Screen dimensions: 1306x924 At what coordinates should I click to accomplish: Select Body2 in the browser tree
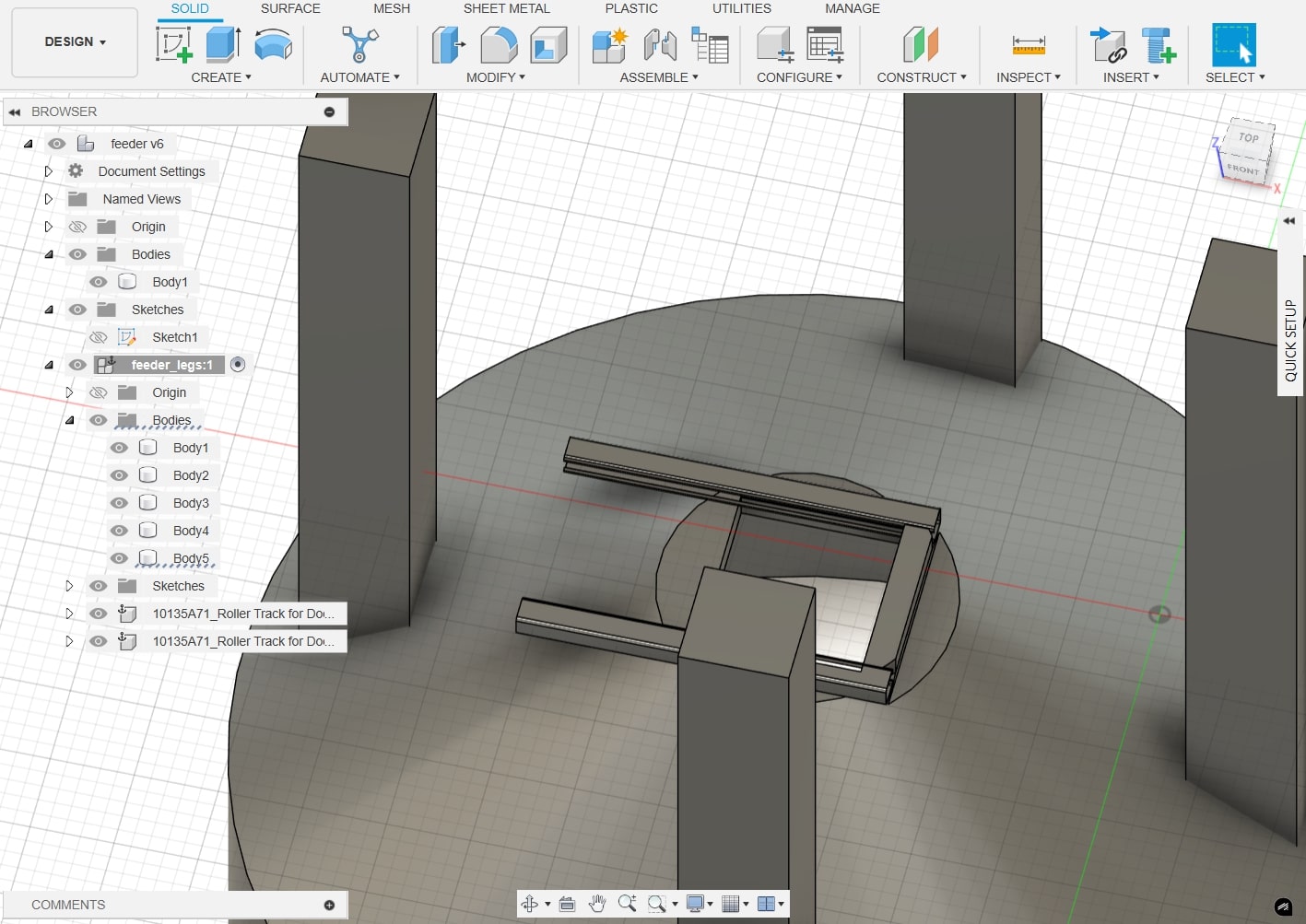pos(191,475)
